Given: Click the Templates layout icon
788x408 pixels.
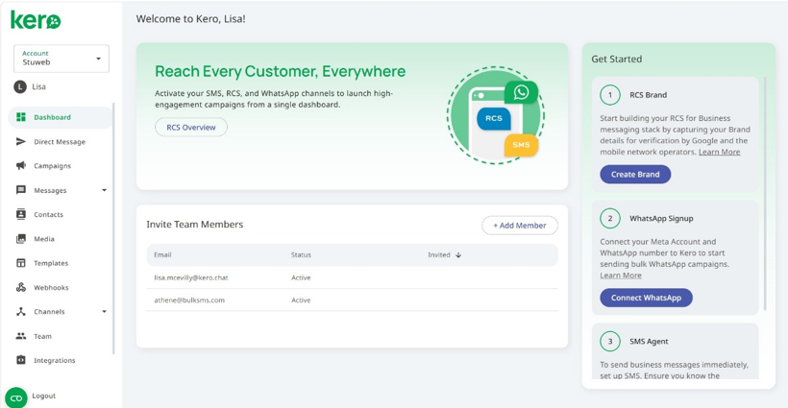Looking at the screenshot, I should 21,263.
